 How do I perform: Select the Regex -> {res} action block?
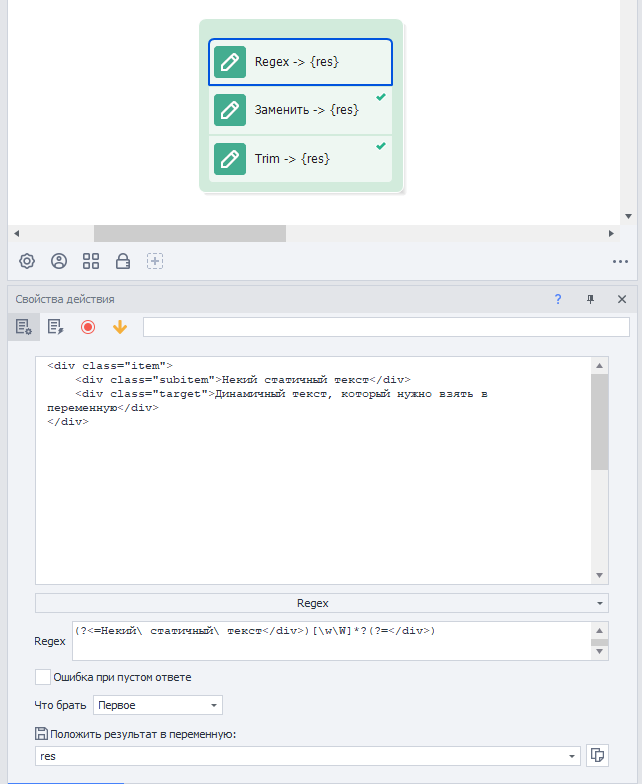click(x=300, y=62)
